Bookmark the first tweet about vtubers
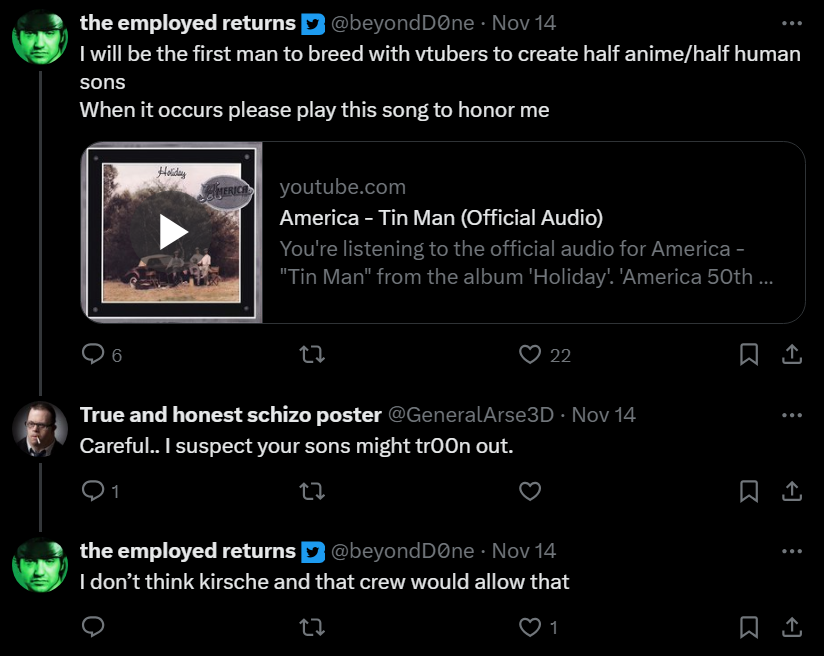The image size is (824, 656). coord(748,354)
